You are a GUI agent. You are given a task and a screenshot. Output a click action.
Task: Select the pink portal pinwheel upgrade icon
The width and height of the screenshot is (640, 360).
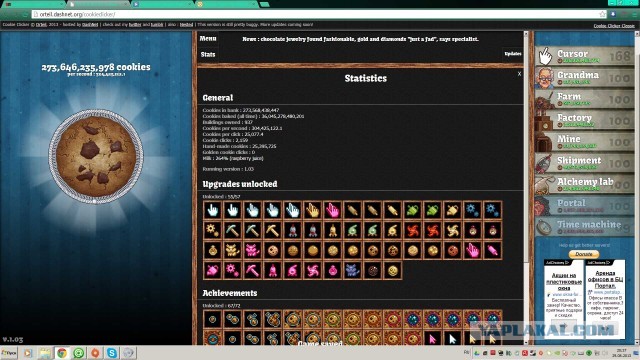tap(313, 270)
